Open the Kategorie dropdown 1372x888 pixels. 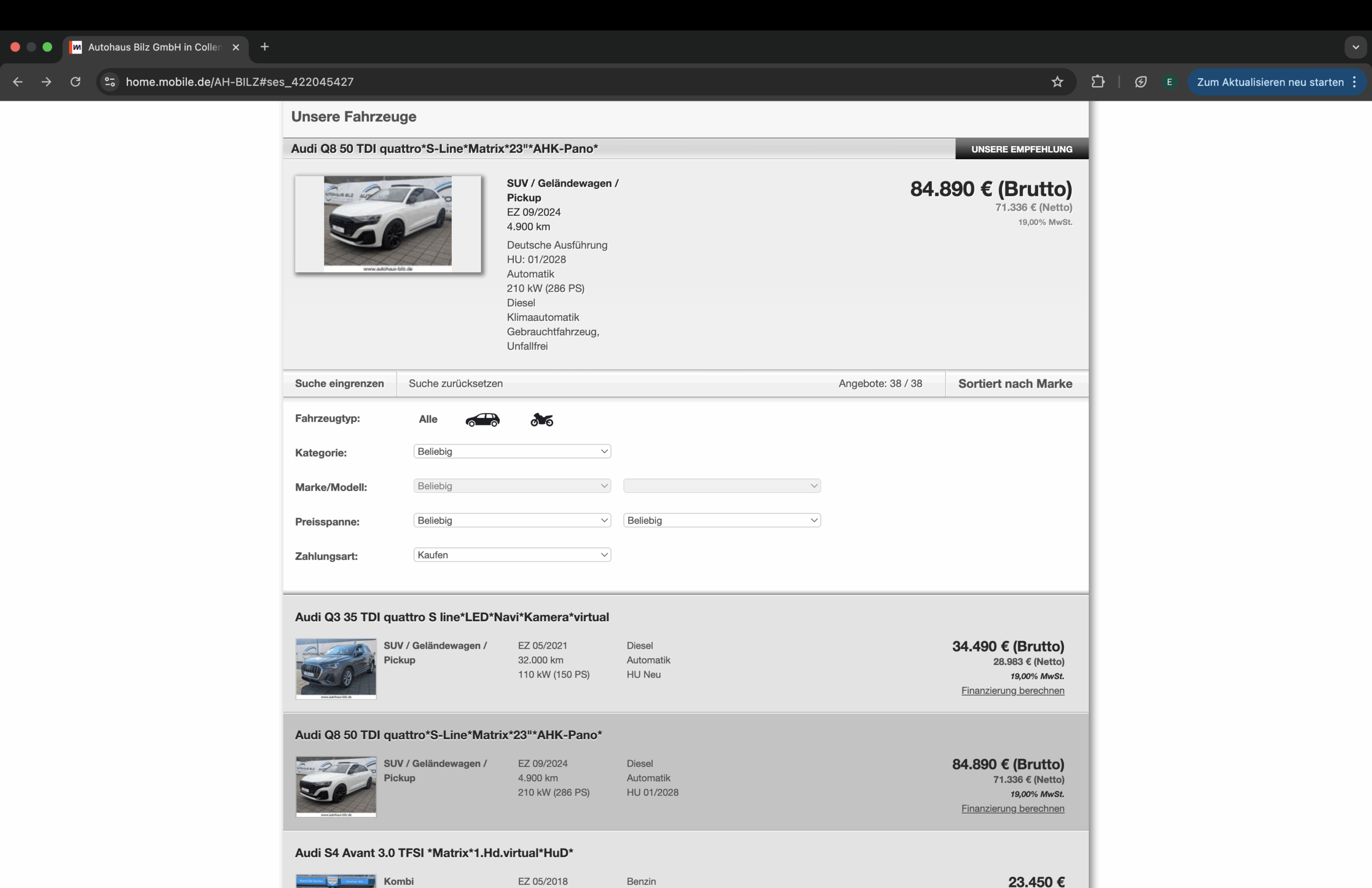(512, 451)
